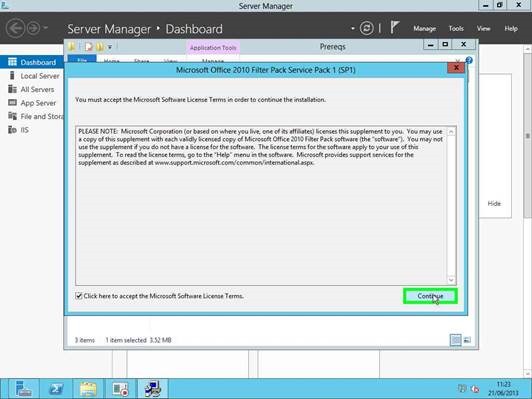532x399 pixels.
Task: Click the '3 items' status bar text
Action: point(85,340)
